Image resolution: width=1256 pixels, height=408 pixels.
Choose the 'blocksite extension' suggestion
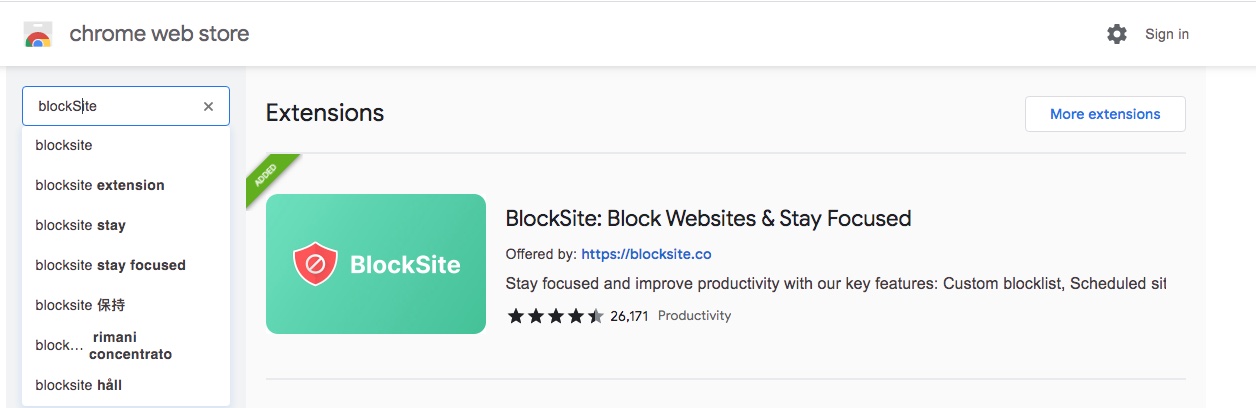(126, 185)
